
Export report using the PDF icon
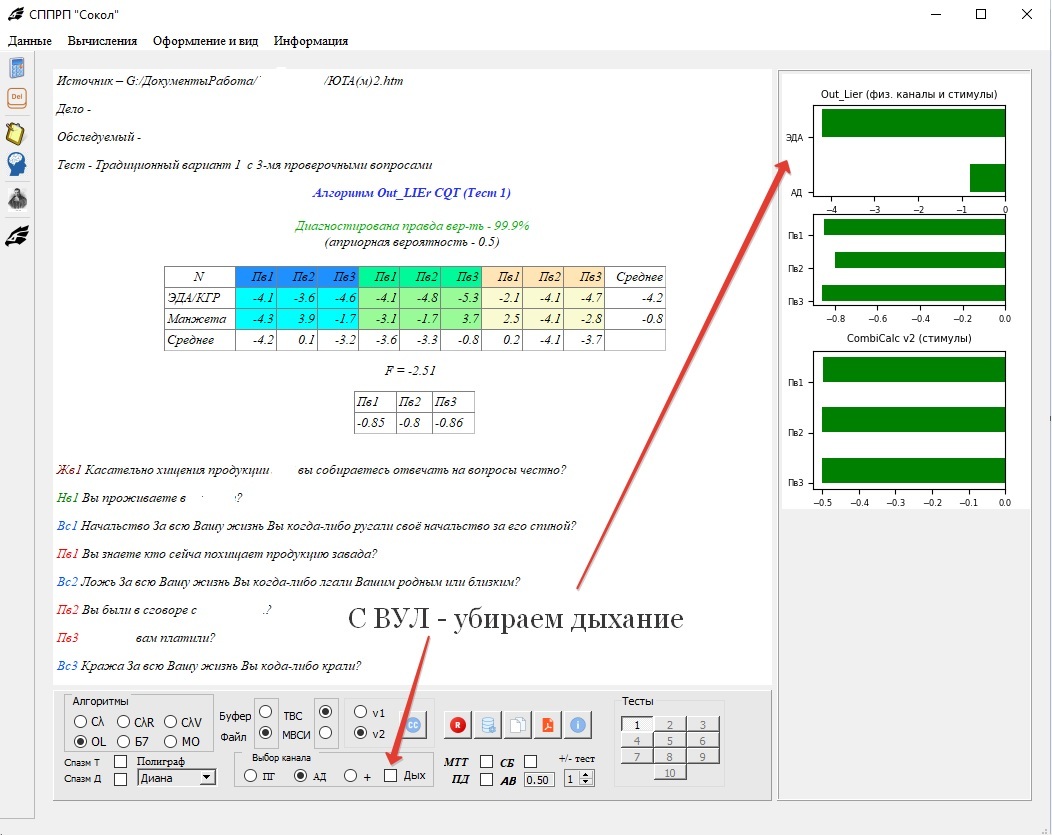coord(548,725)
